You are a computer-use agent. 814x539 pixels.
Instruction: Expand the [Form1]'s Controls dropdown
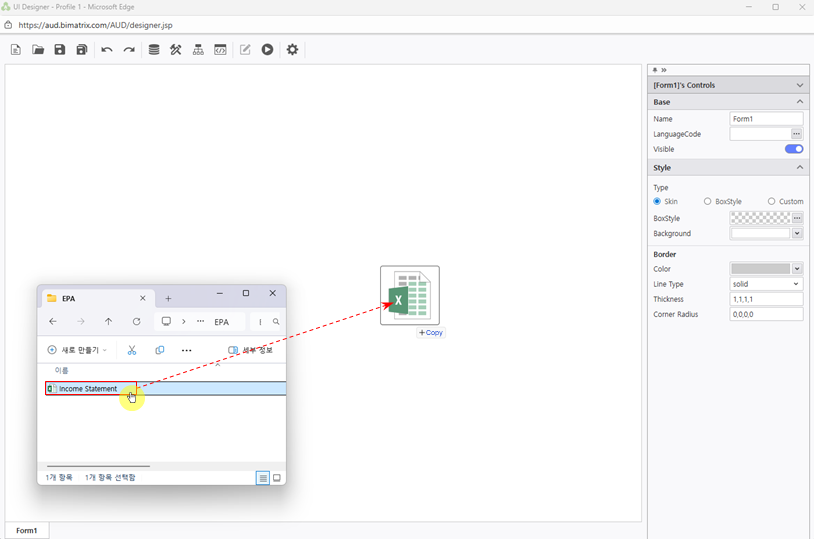click(x=799, y=86)
